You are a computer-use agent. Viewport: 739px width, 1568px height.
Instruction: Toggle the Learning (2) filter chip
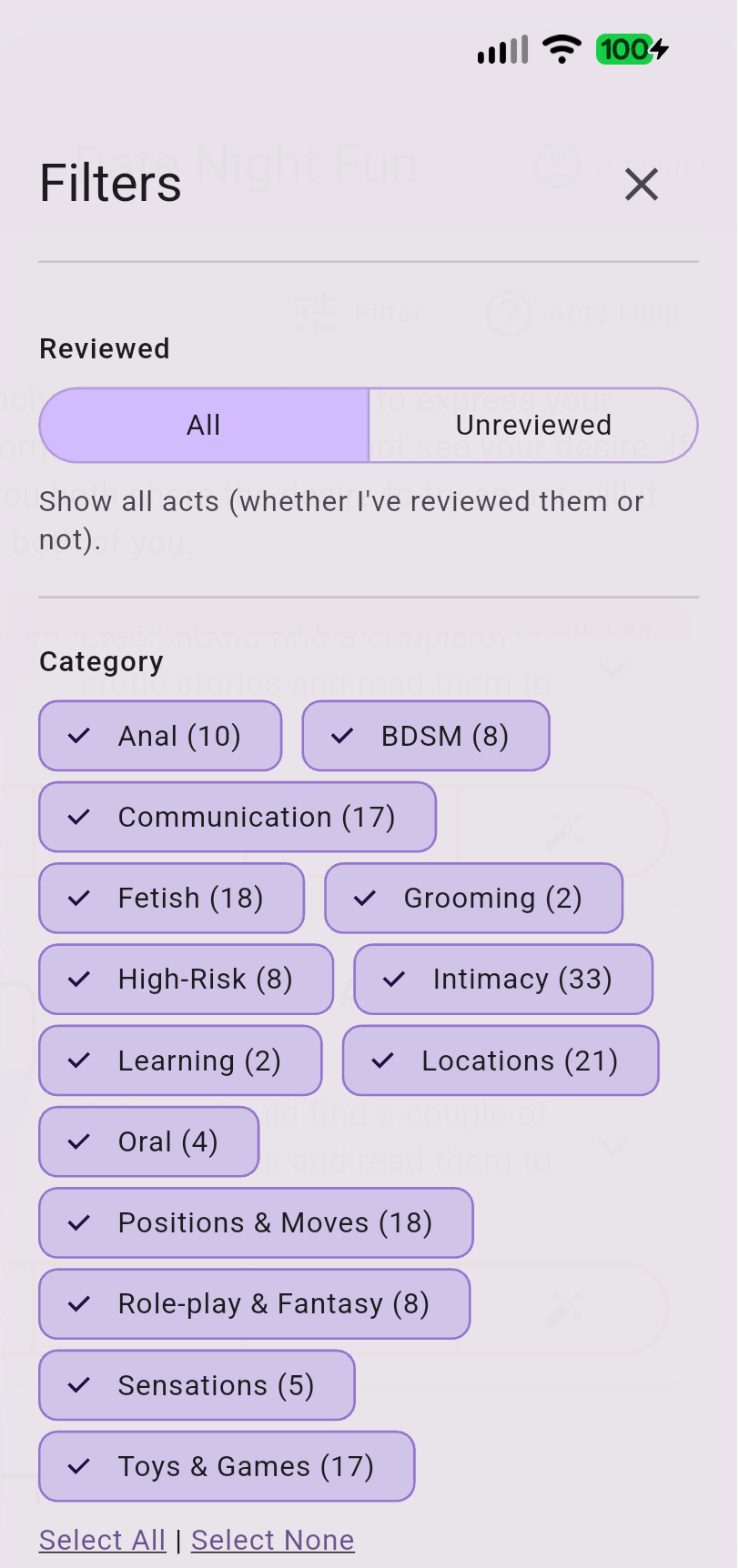[179, 1060]
